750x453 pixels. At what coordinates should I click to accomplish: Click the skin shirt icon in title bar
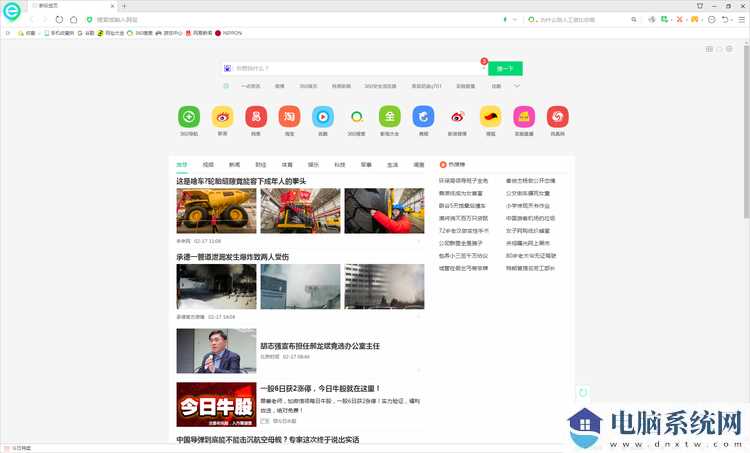point(700,6)
